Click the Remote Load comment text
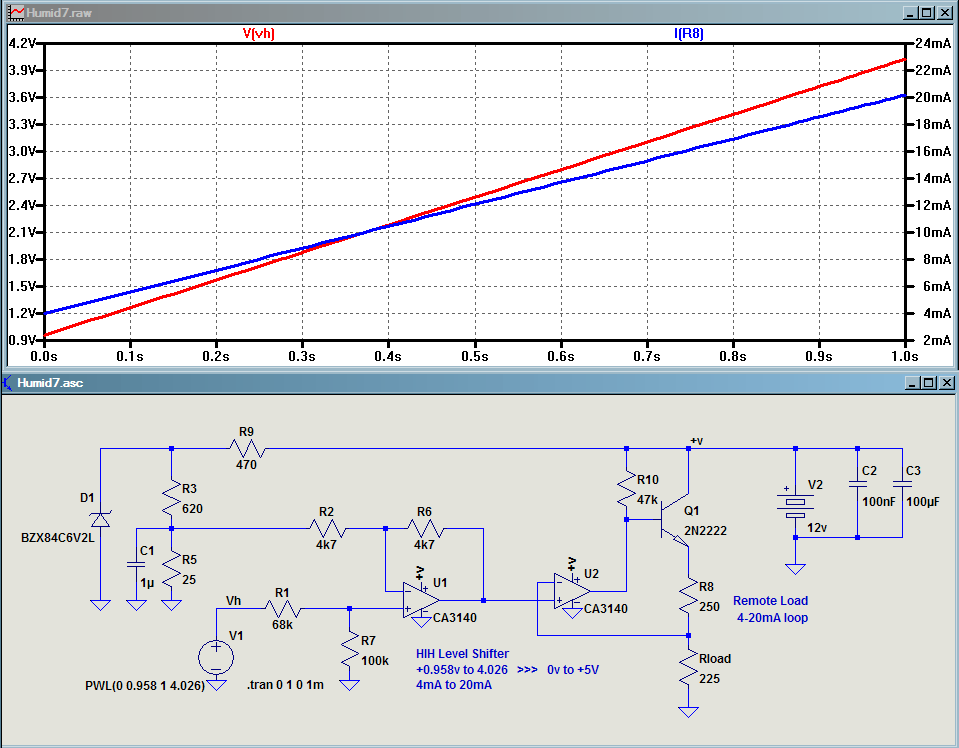Viewport: 959px width, 748px height. (771, 601)
